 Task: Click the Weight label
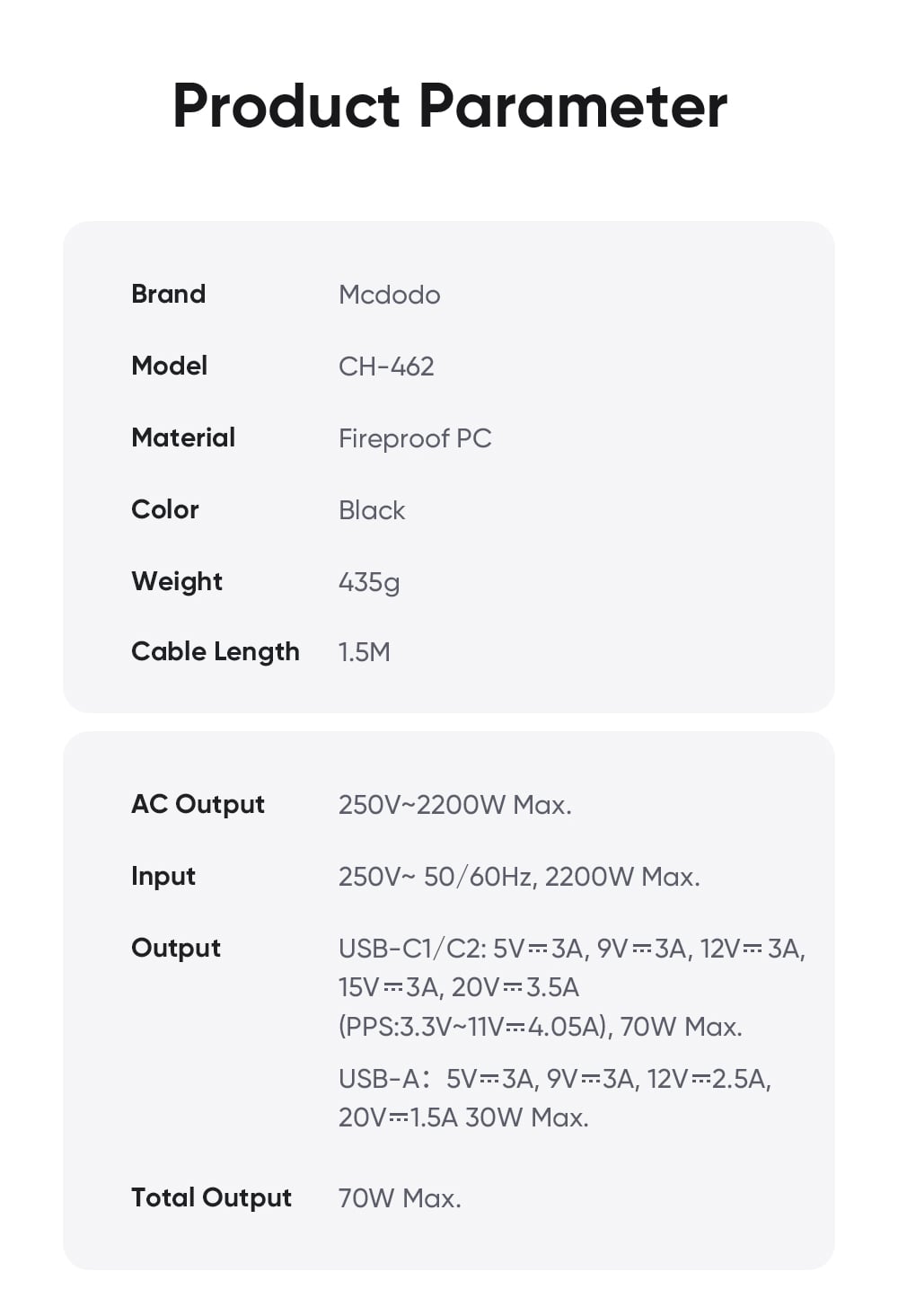pyautogui.click(x=177, y=581)
